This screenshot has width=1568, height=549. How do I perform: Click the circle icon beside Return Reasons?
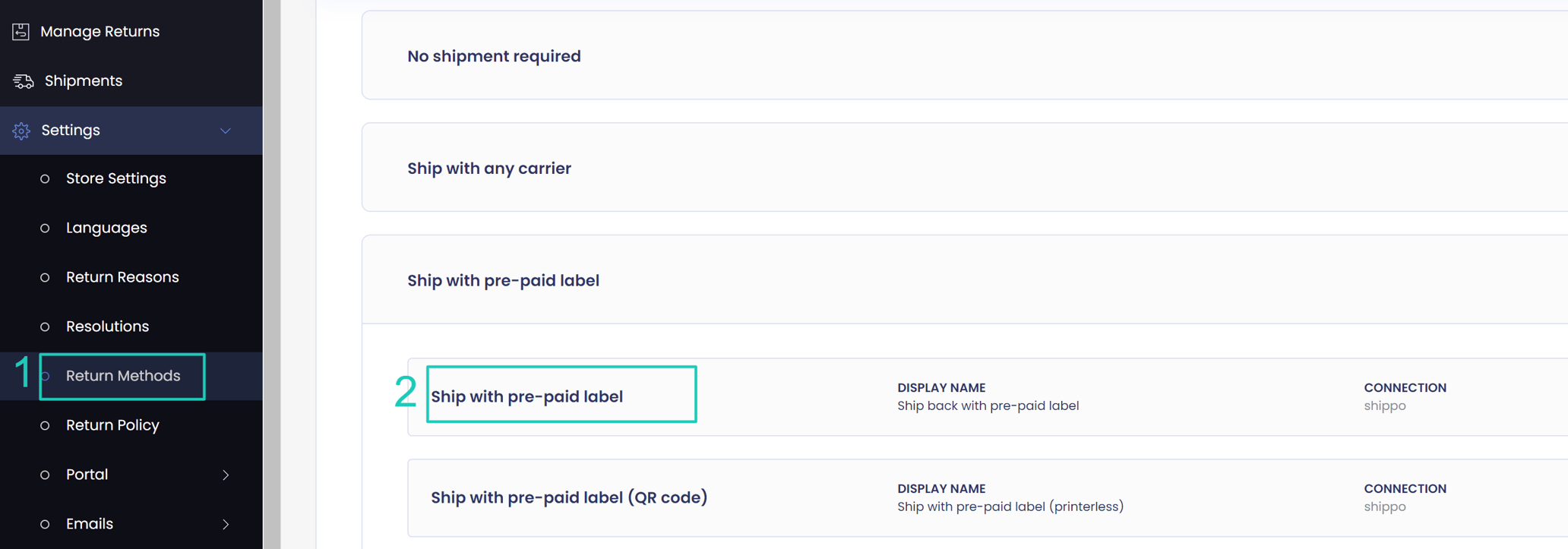[44, 277]
